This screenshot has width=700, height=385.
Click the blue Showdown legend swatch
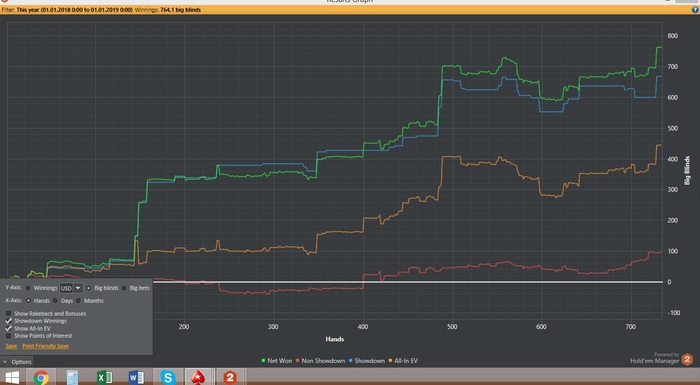coord(351,360)
